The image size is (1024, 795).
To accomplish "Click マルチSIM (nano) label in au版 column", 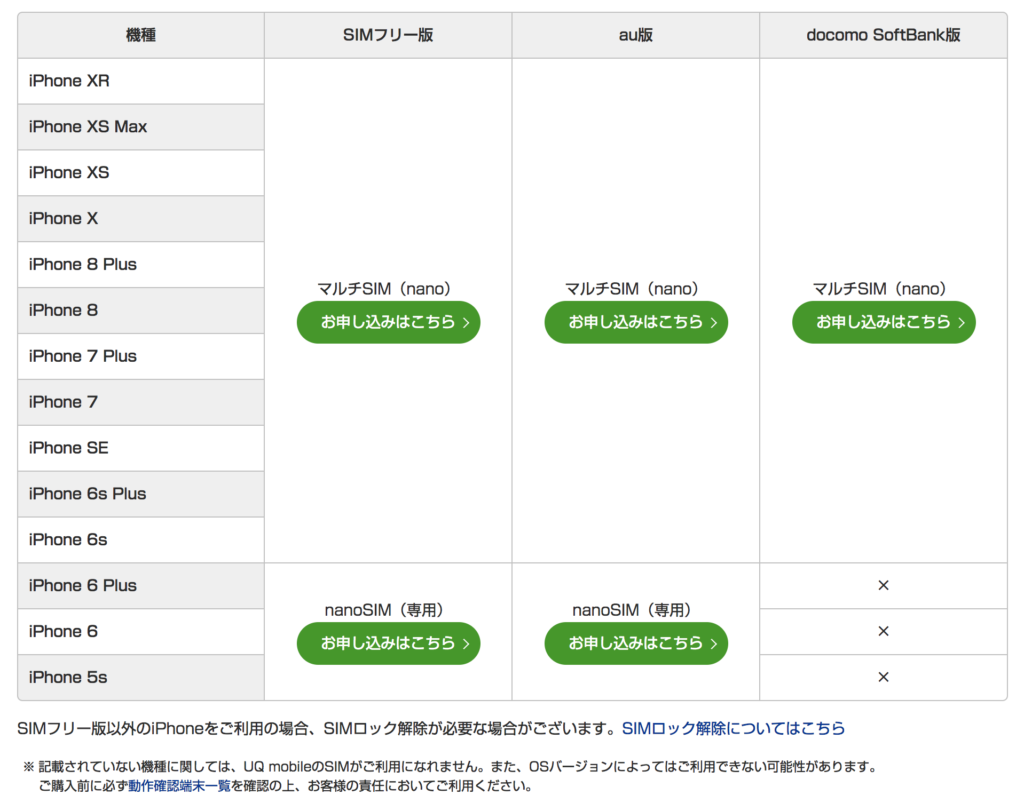I will pos(632,289).
